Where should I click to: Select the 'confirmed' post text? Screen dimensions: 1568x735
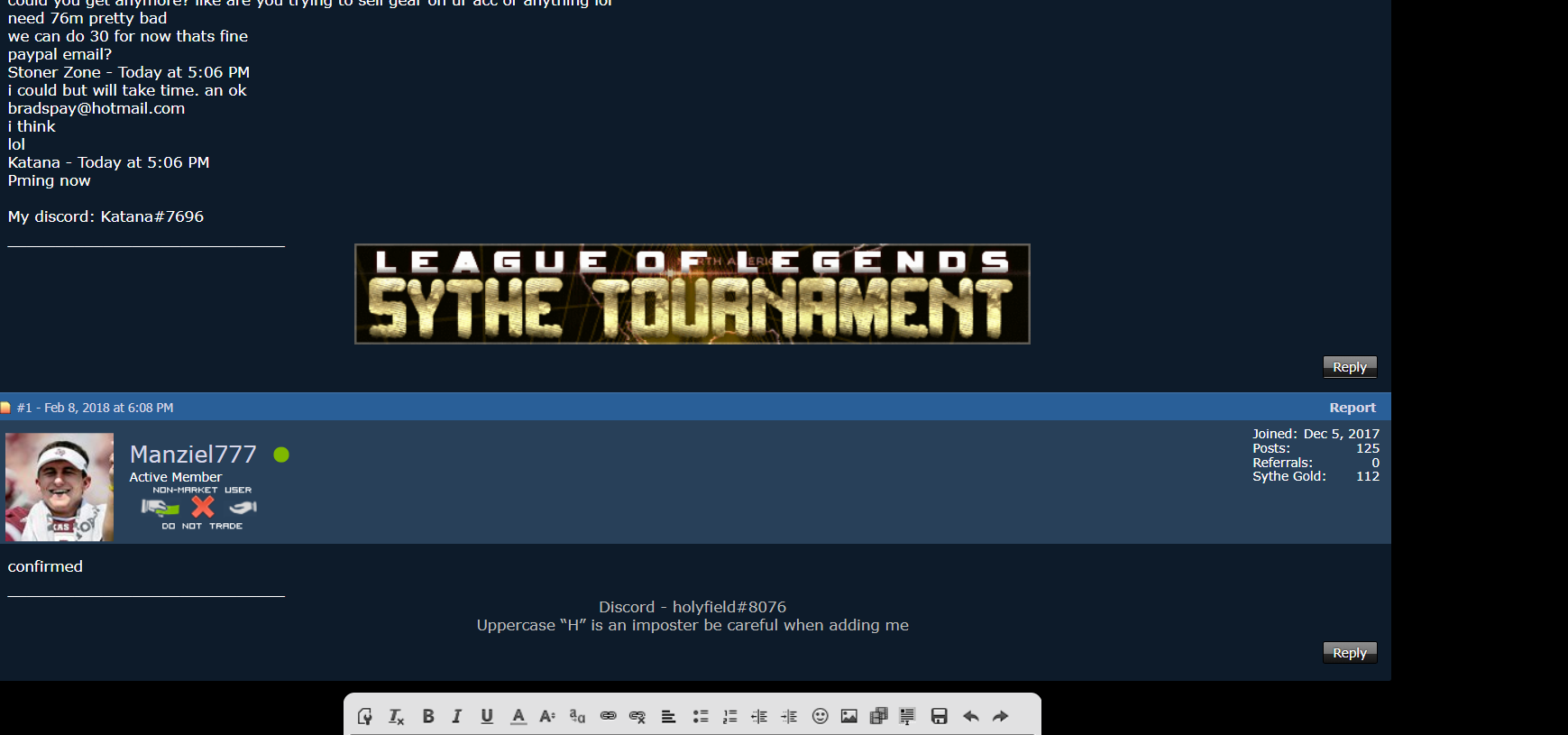45,566
